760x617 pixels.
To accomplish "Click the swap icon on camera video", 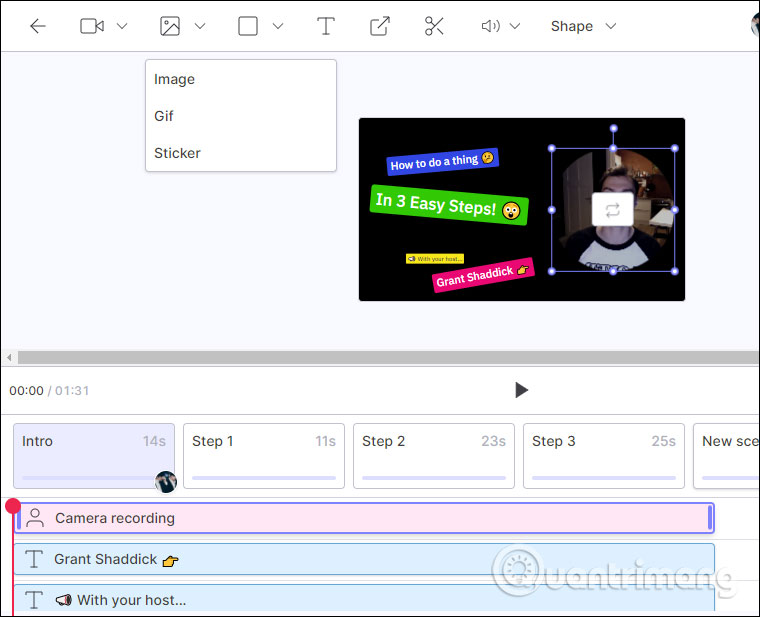I will [x=612, y=210].
